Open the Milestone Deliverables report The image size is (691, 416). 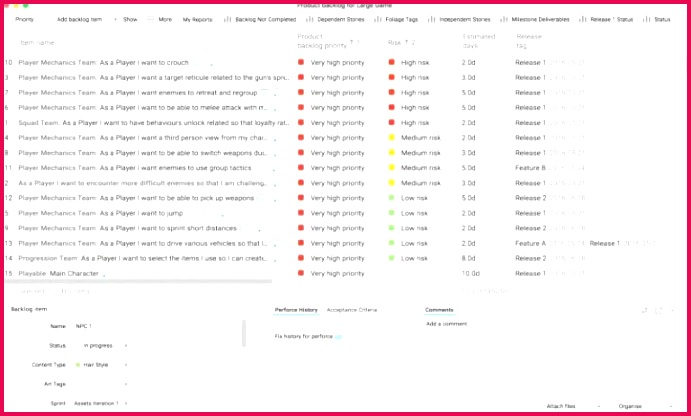click(540, 19)
